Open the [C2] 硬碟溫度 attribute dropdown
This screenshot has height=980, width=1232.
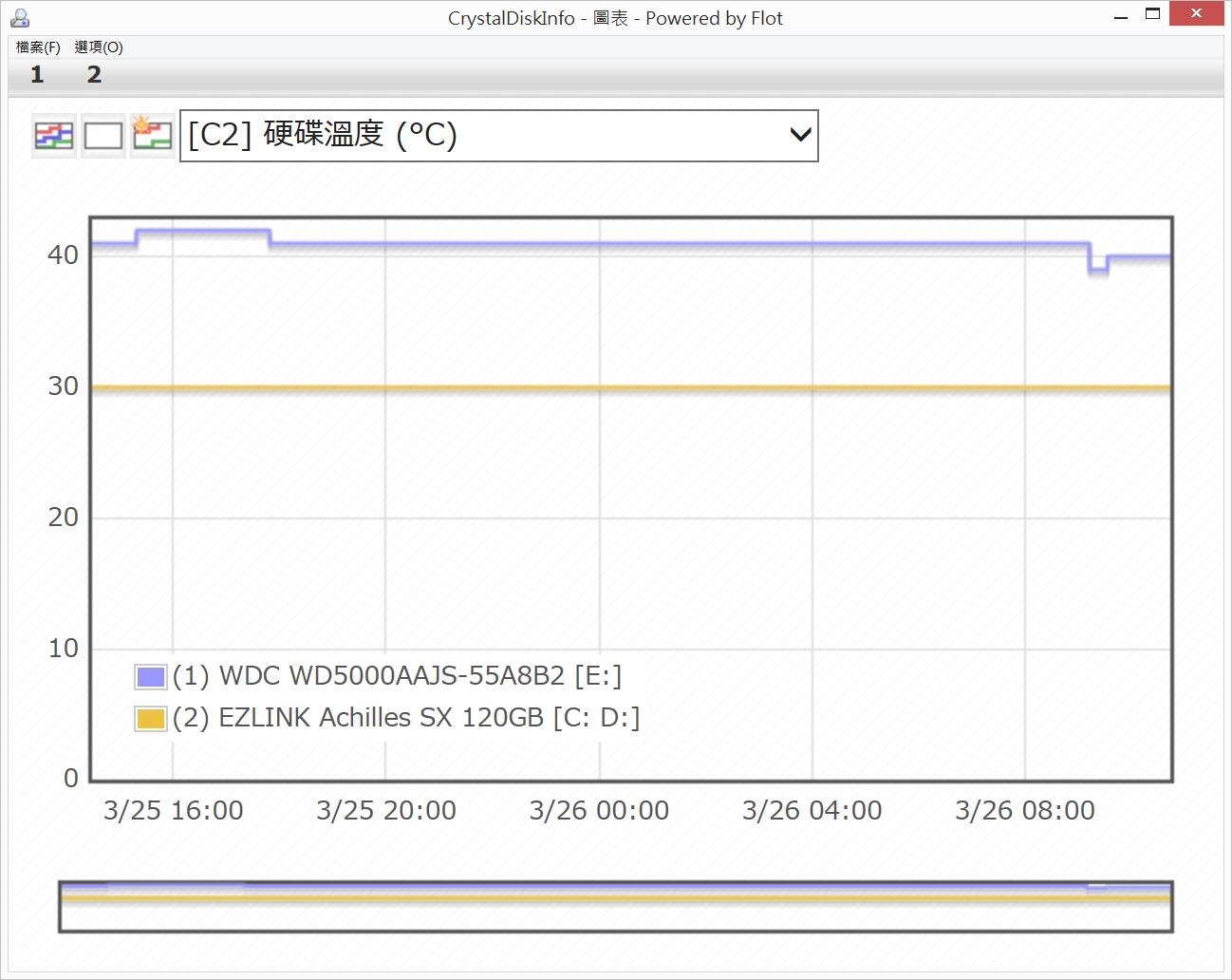[x=499, y=136]
